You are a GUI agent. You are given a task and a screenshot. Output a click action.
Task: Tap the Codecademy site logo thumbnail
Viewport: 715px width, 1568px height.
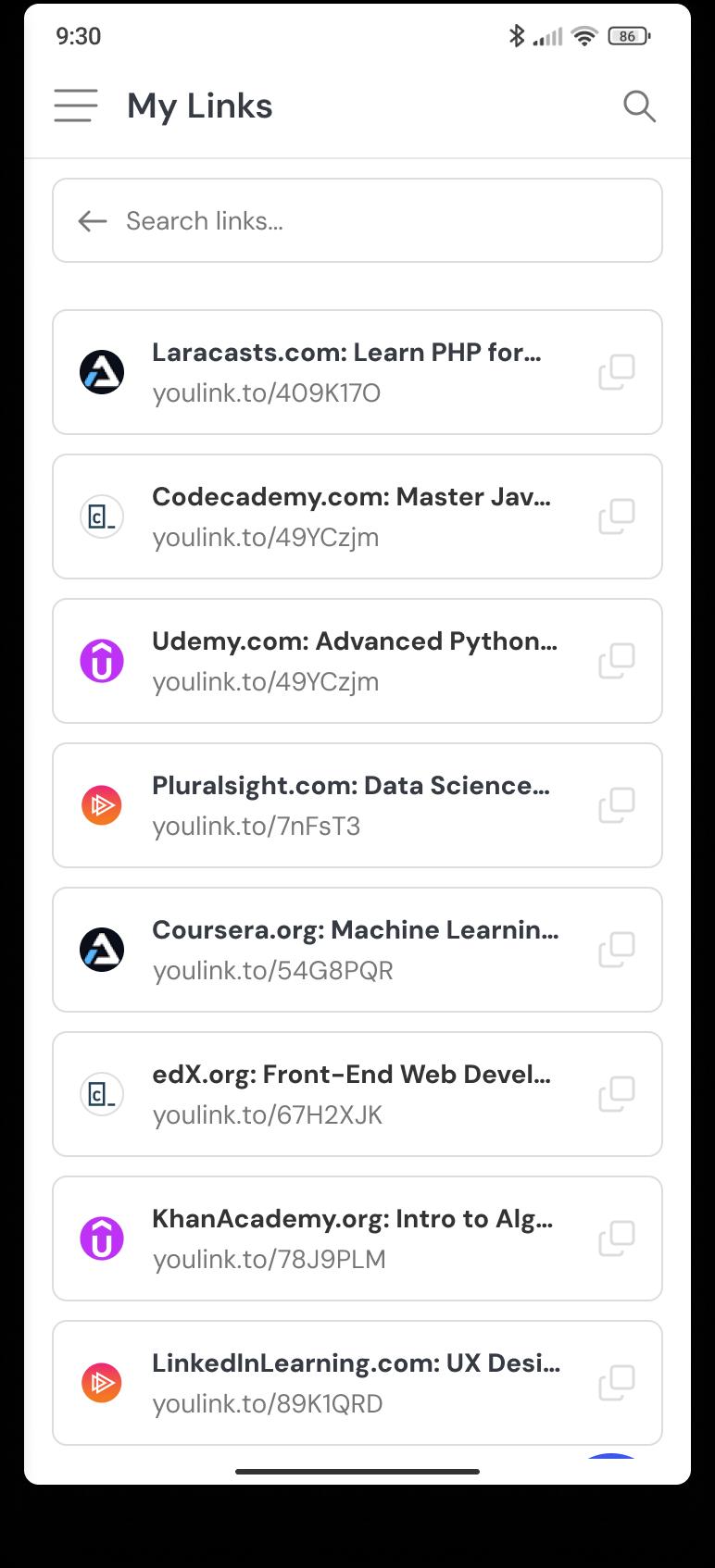click(102, 516)
